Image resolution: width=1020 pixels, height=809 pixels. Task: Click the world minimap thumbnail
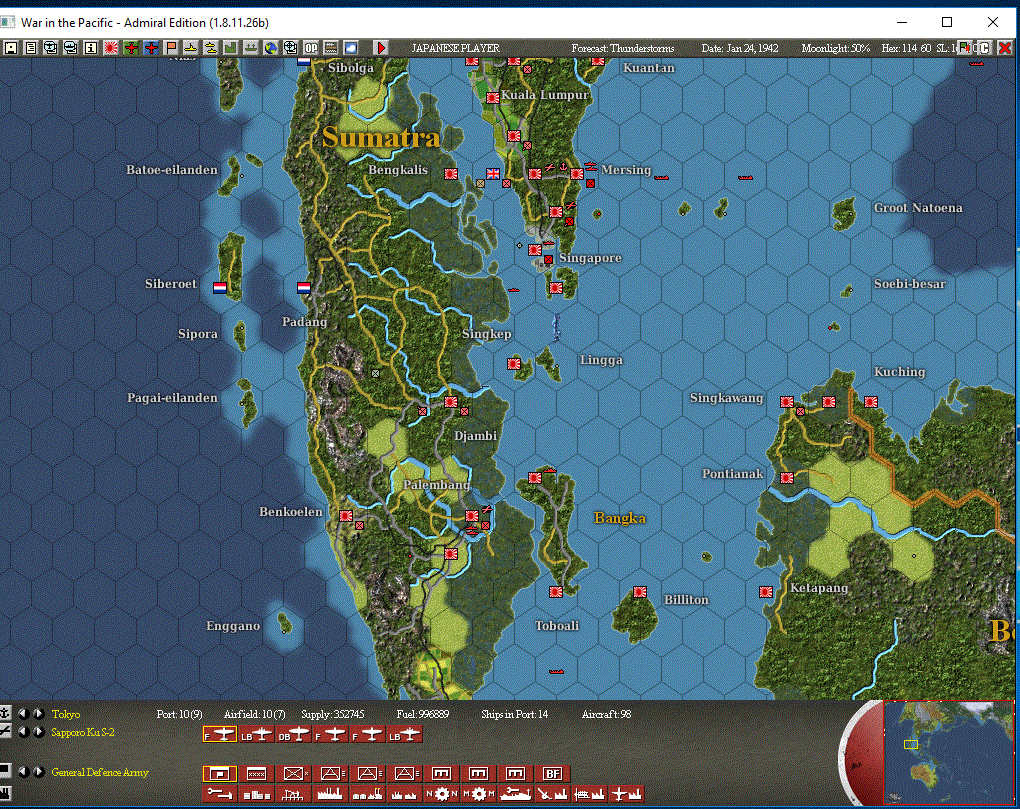click(949, 752)
